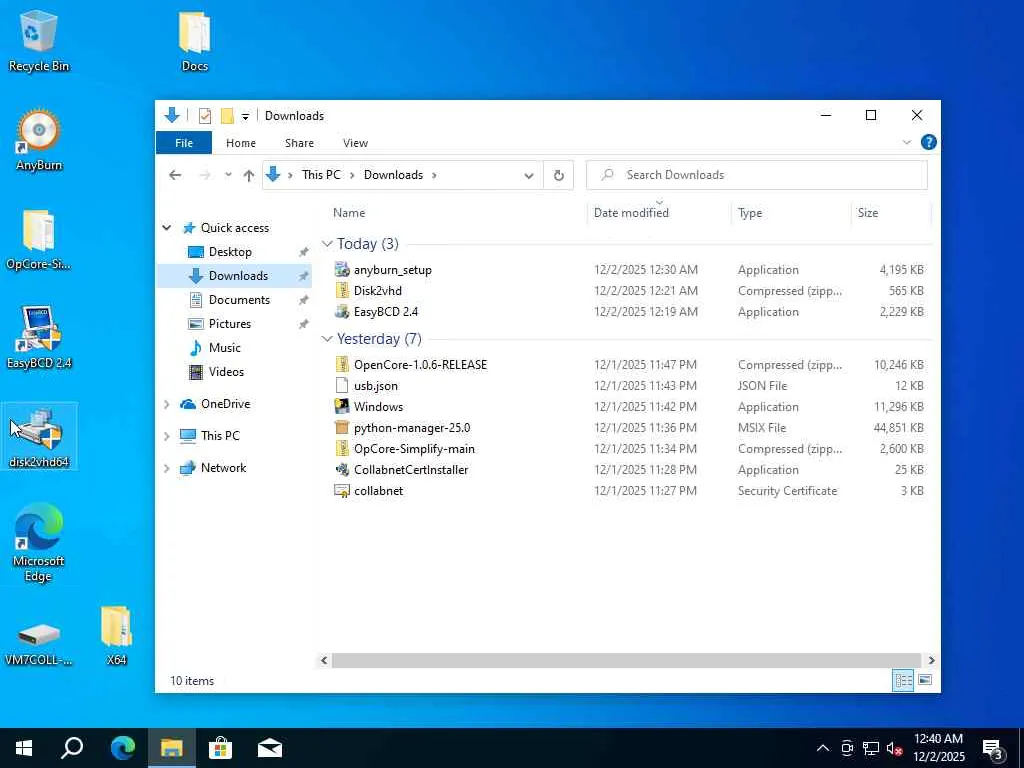Open the address bar history dropdown
The image size is (1024, 768).
tap(529, 175)
